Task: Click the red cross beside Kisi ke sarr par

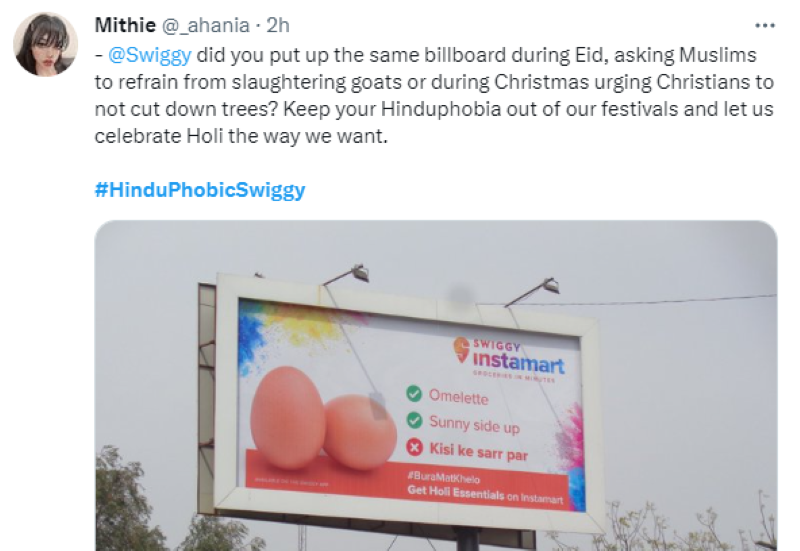Action: click(x=414, y=447)
